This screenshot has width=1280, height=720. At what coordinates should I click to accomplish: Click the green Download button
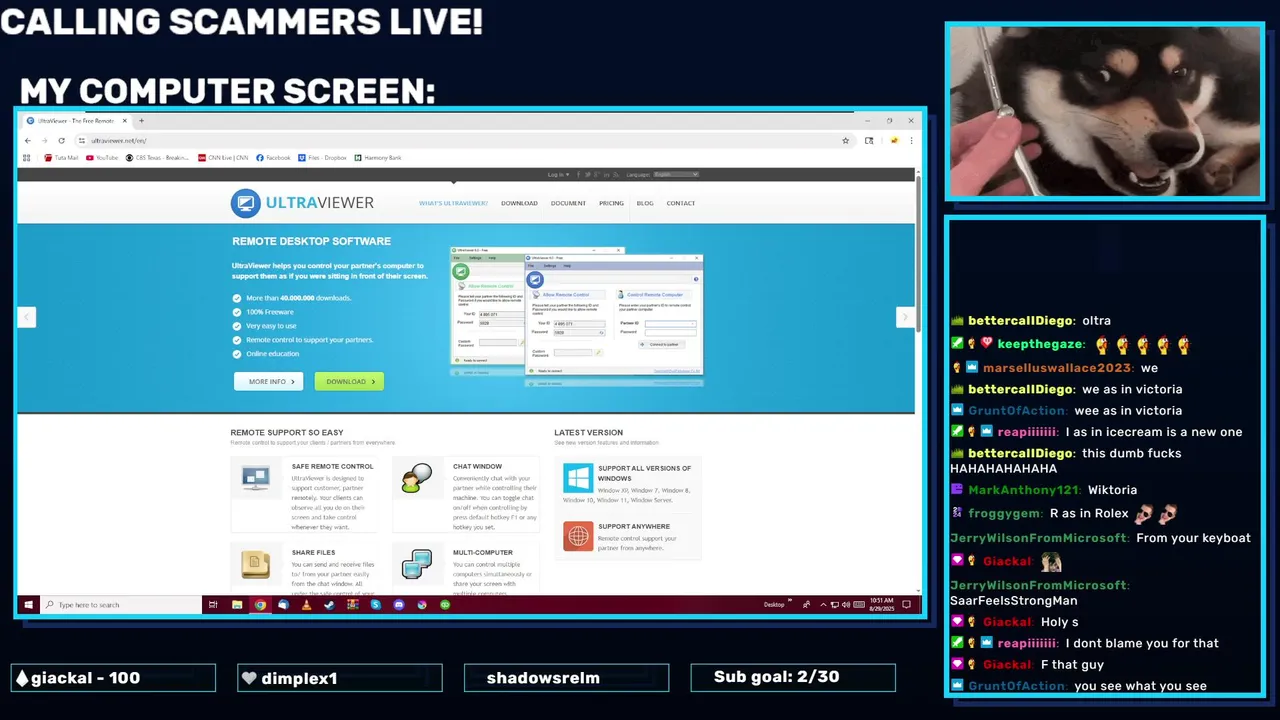tap(349, 381)
